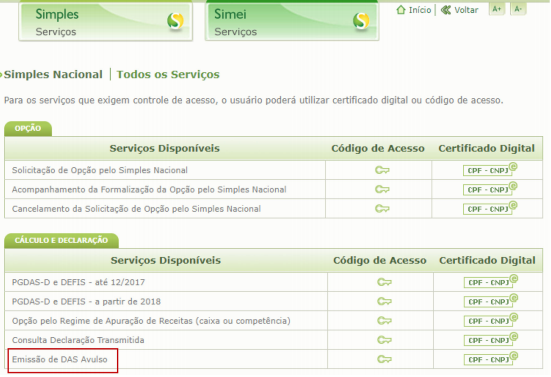Open the Simei Serviços banner
The width and height of the screenshot is (551, 377).
click(x=292, y=21)
